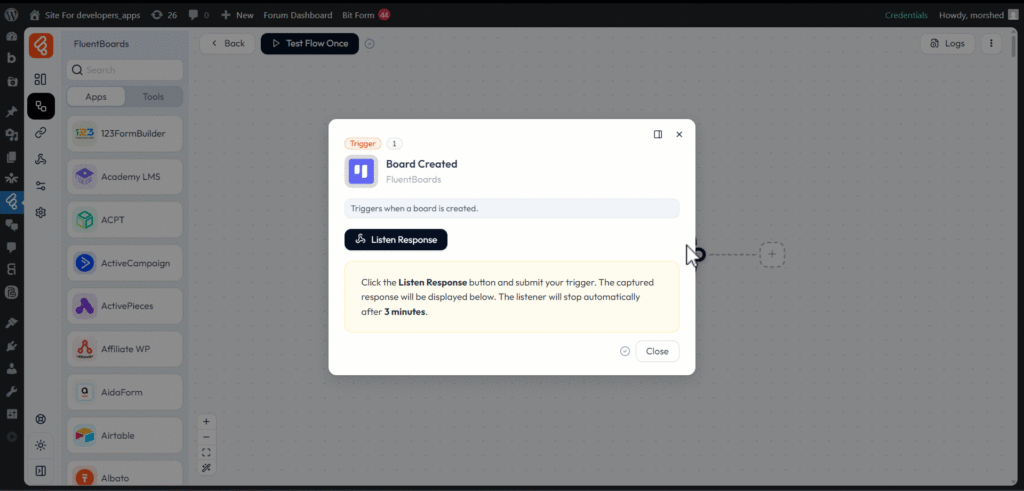
Task: Open webhook icon in Bit Flows sidebar
Action: tap(40, 159)
